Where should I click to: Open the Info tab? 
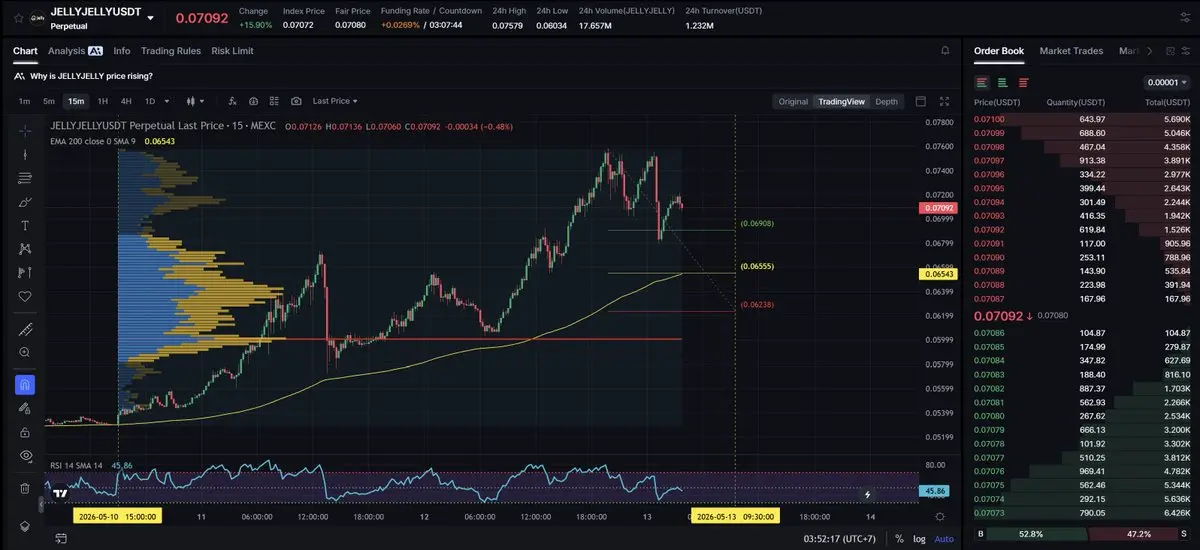coord(122,51)
